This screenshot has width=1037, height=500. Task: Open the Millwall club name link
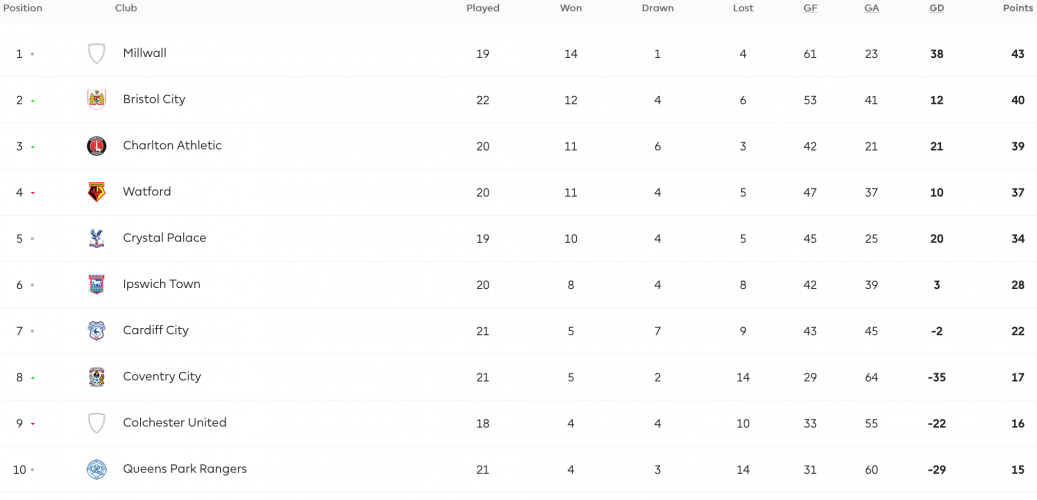point(145,53)
